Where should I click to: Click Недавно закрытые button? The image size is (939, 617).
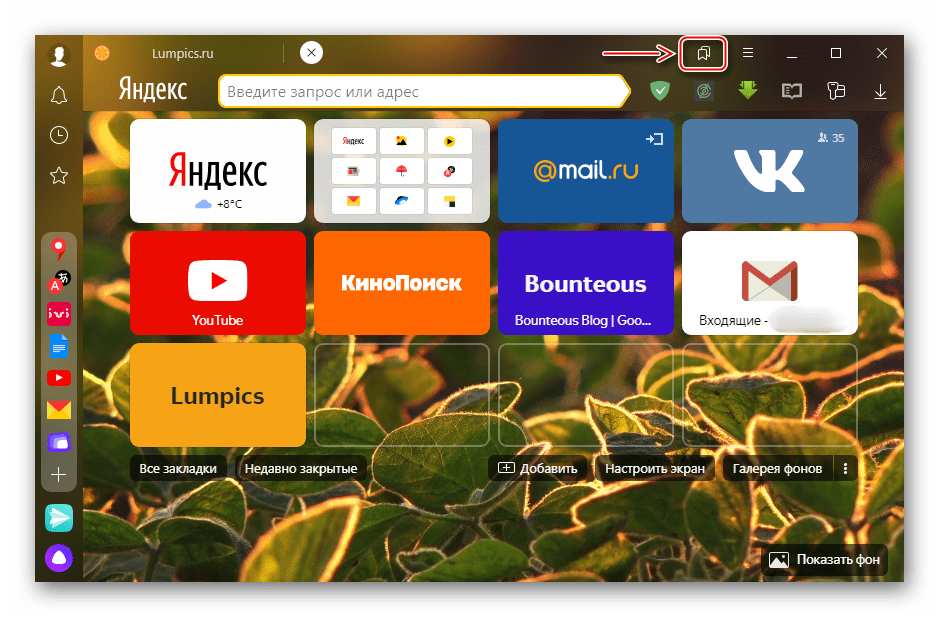pyautogui.click(x=301, y=468)
